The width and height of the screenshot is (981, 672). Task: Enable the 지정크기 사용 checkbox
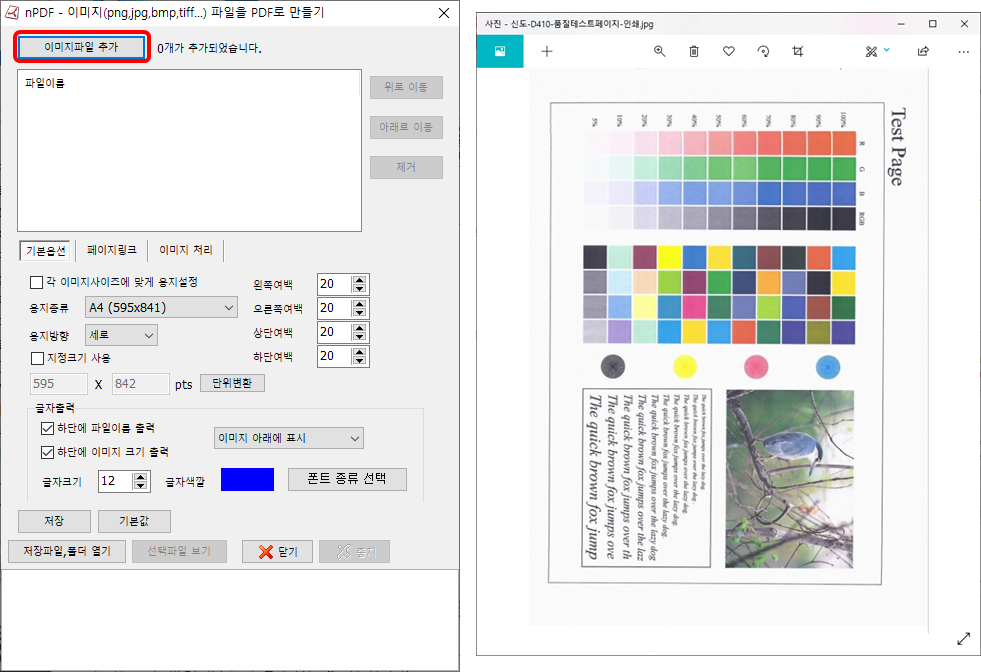[x=37, y=358]
